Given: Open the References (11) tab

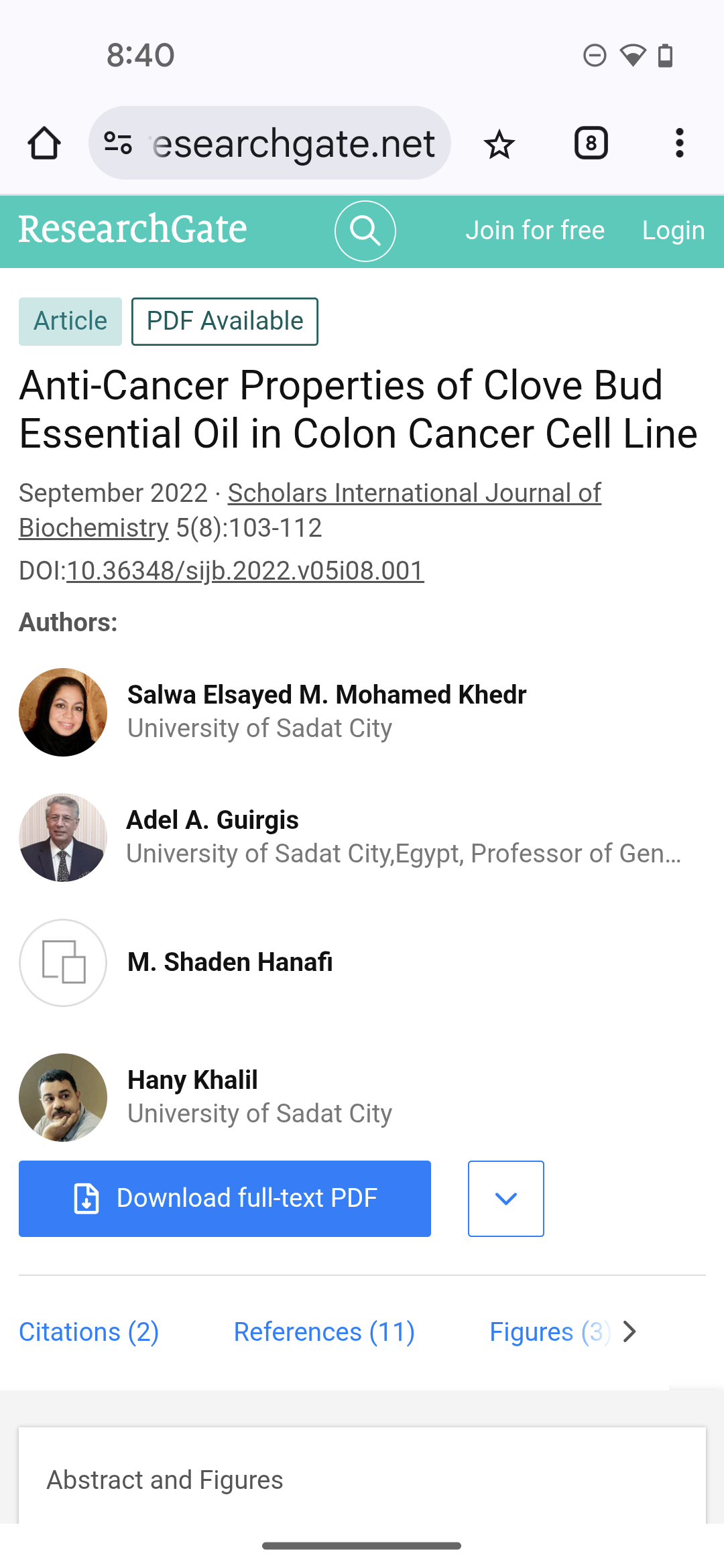Looking at the screenshot, I should 324,1332.
